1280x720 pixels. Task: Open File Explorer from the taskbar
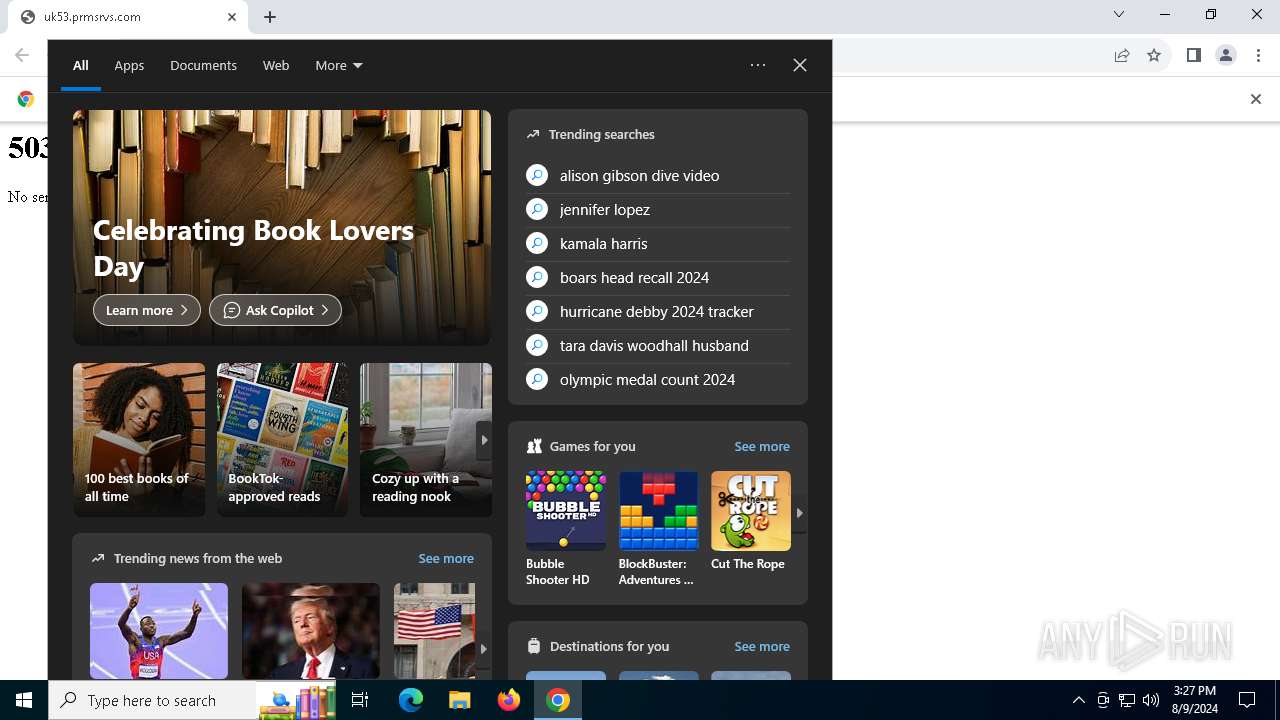(x=459, y=700)
